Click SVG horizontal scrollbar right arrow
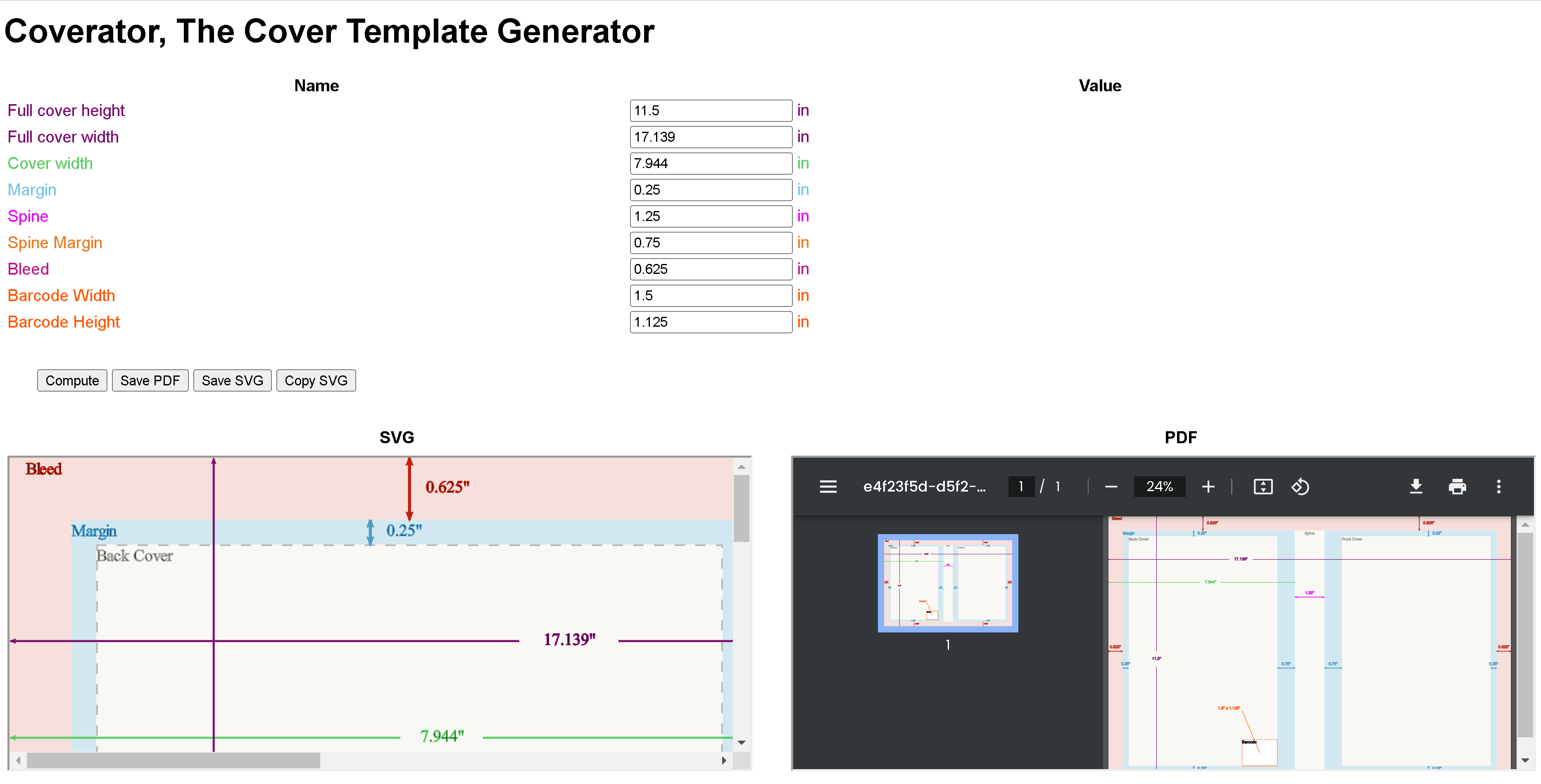 724,761
